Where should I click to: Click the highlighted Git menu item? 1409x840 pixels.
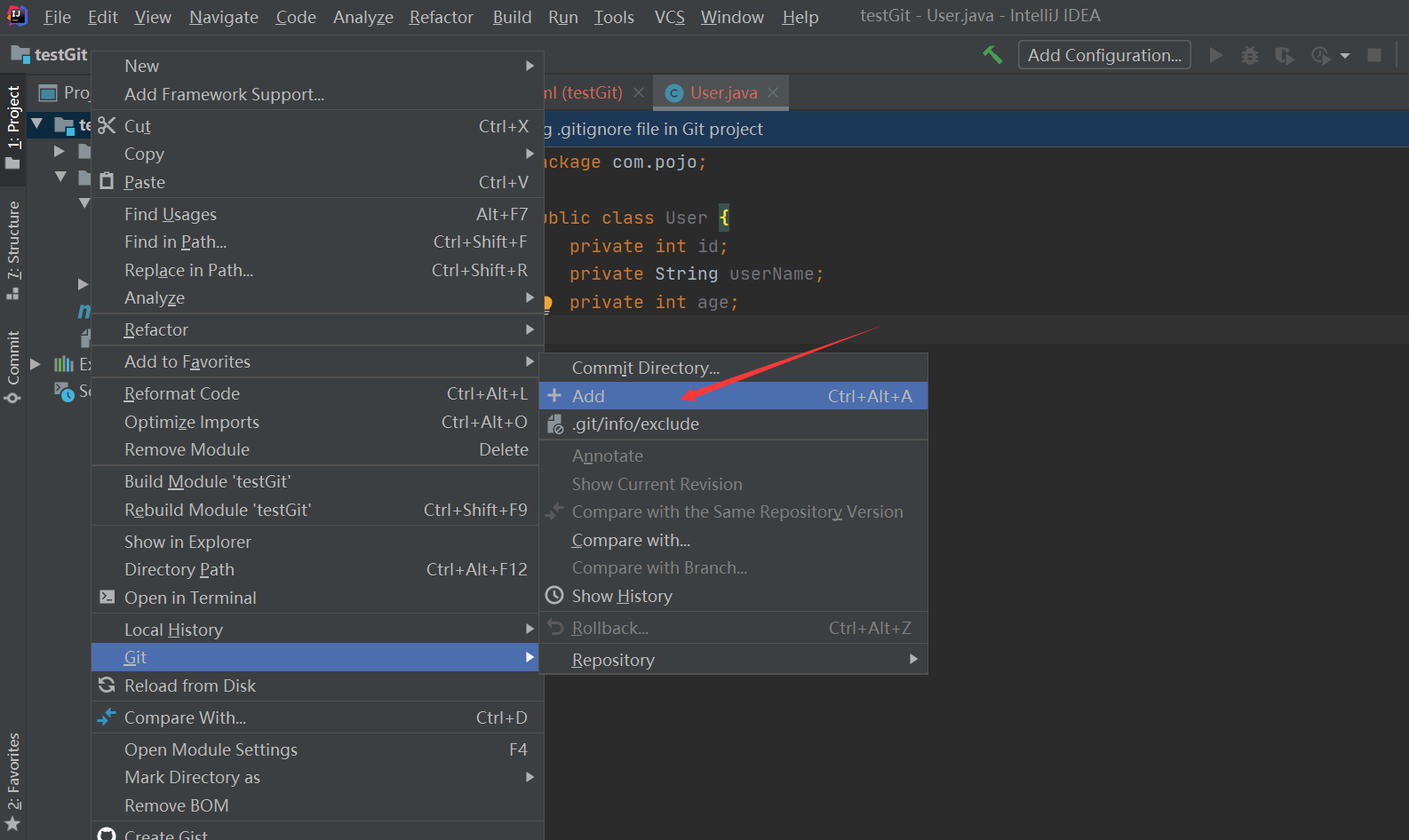[317, 657]
